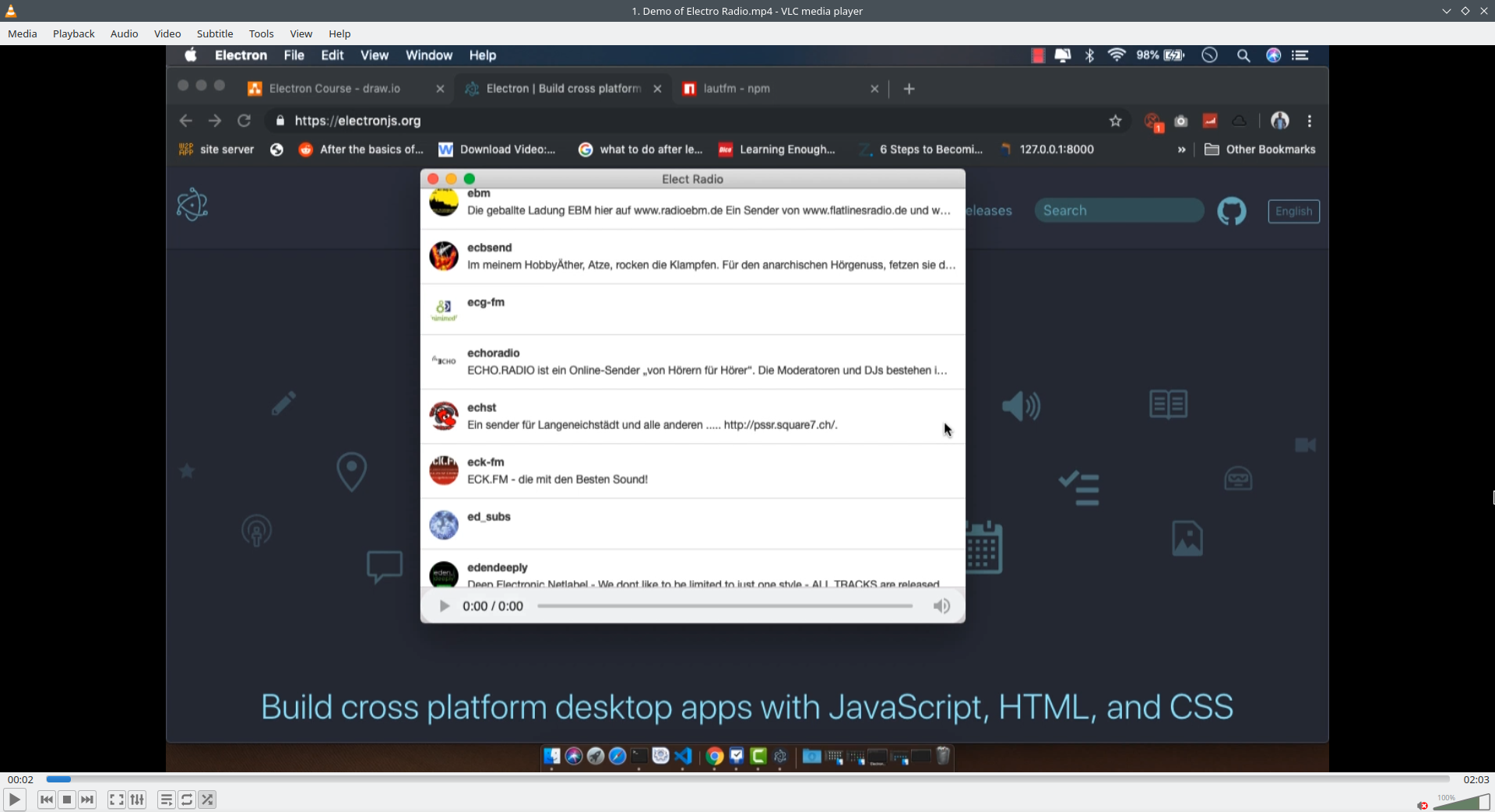Click the 00:02 elapsed time label
Image resolution: width=1495 pixels, height=812 pixels.
click(x=21, y=779)
